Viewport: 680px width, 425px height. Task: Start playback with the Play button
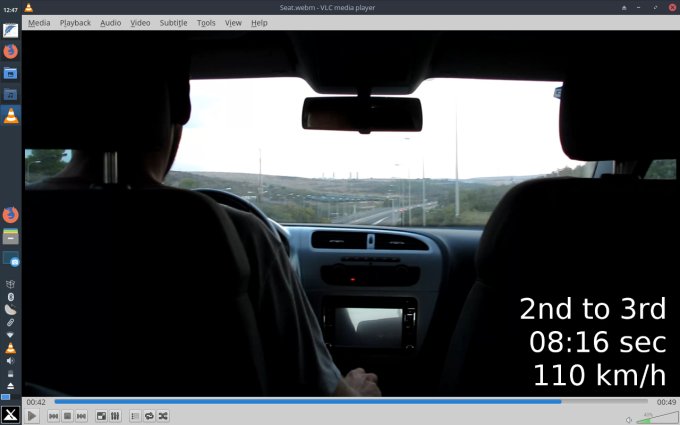(32, 416)
